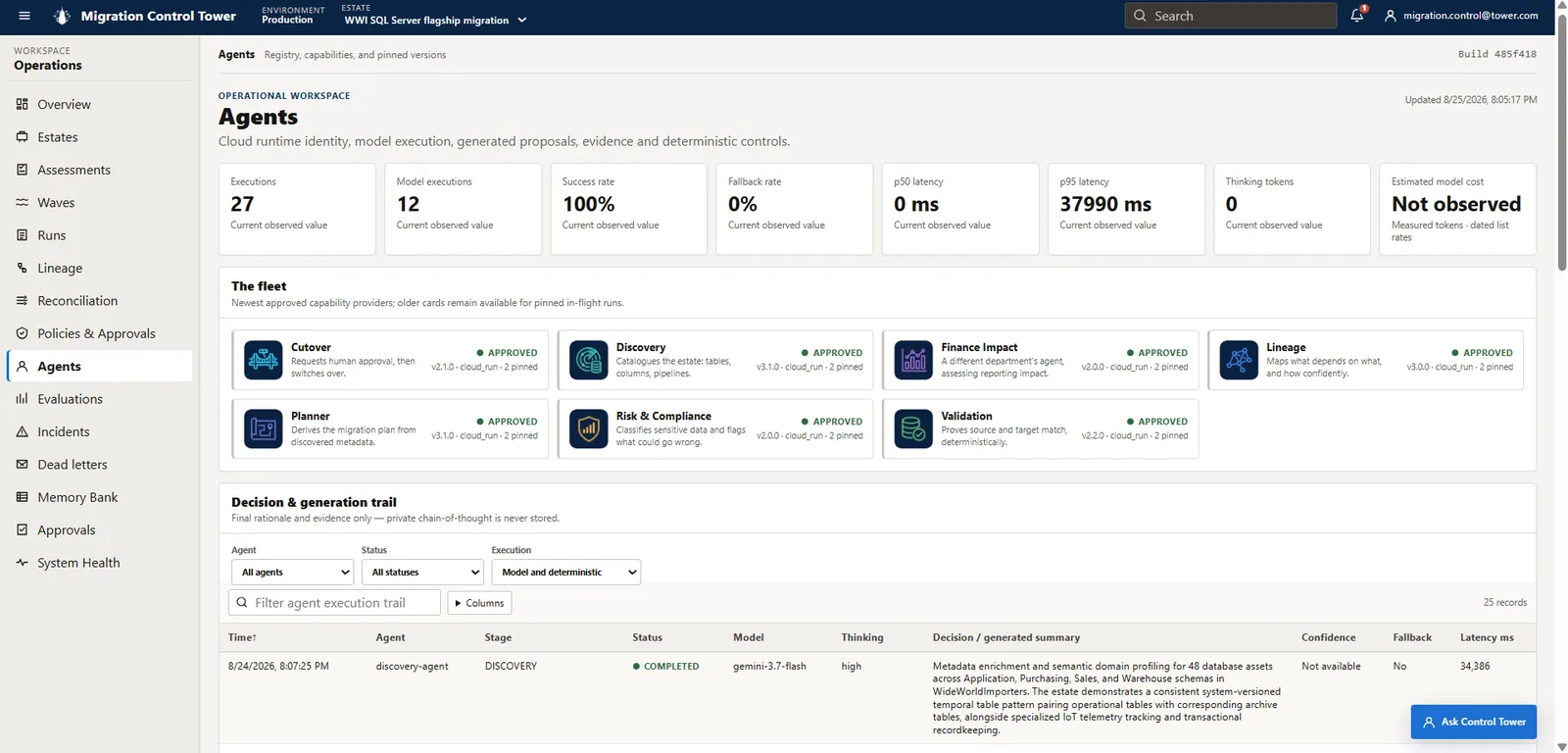Click the Memory Bank sidebar icon
Viewport: 1568px width, 753px height.
23,497
